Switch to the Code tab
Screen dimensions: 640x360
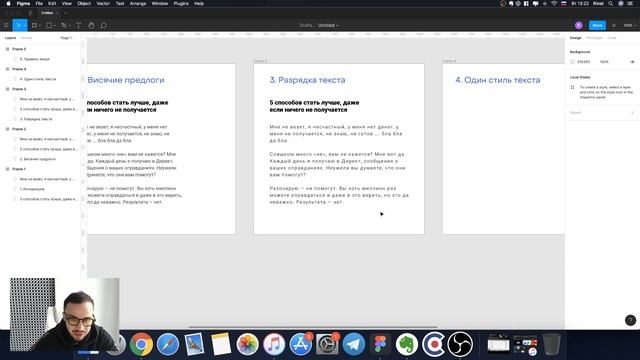pos(611,38)
